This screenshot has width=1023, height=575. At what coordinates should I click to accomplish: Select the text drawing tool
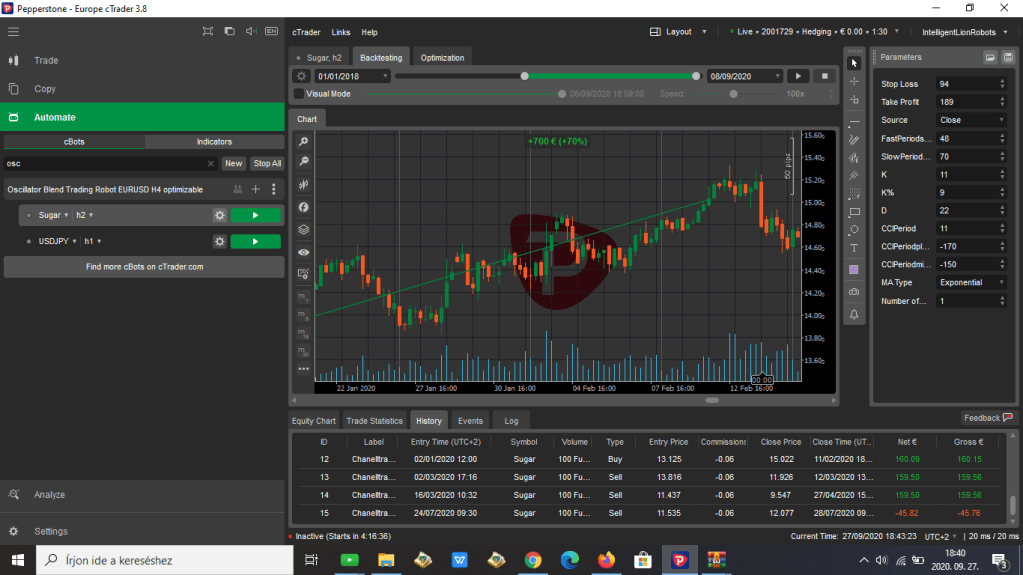tap(854, 248)
